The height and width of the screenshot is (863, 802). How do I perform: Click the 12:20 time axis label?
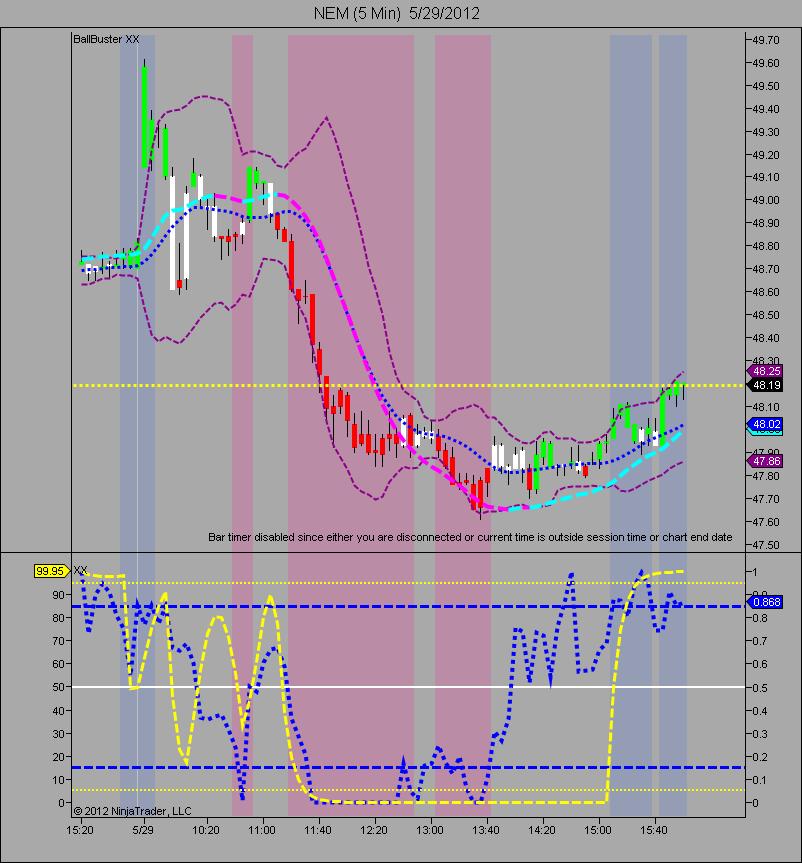coord(374,829)
